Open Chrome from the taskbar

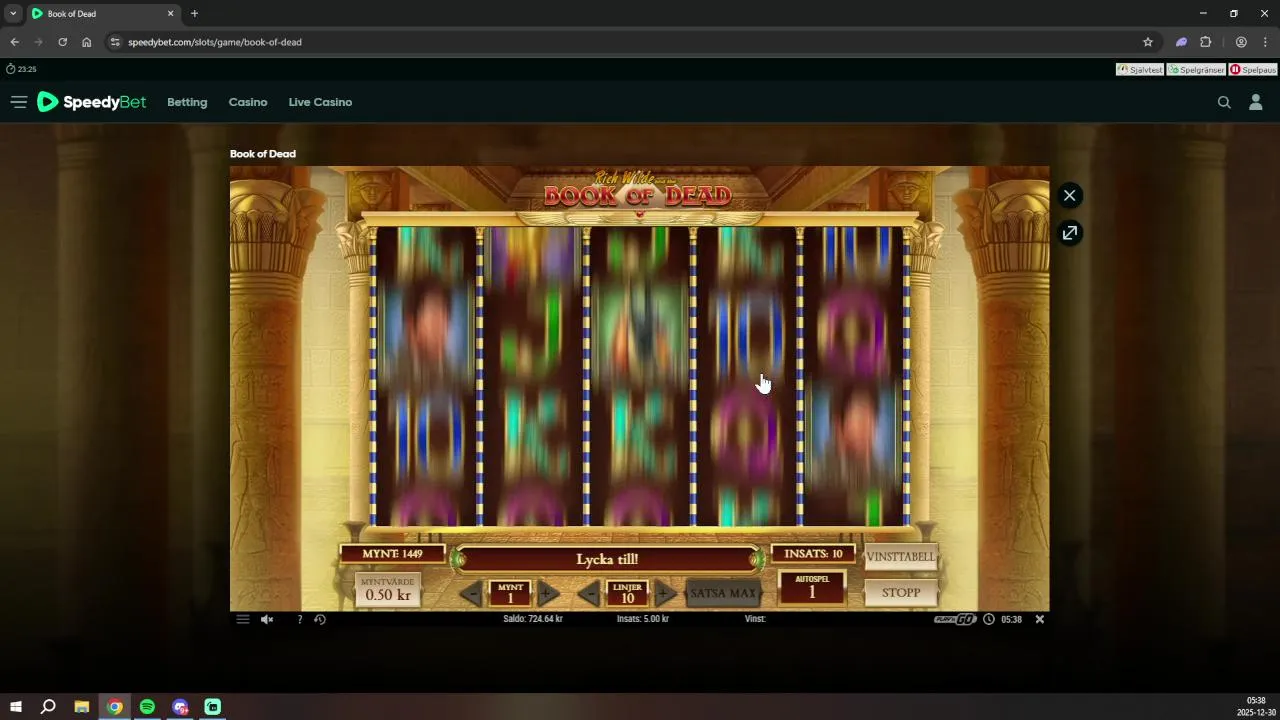[x=115, y=706]
